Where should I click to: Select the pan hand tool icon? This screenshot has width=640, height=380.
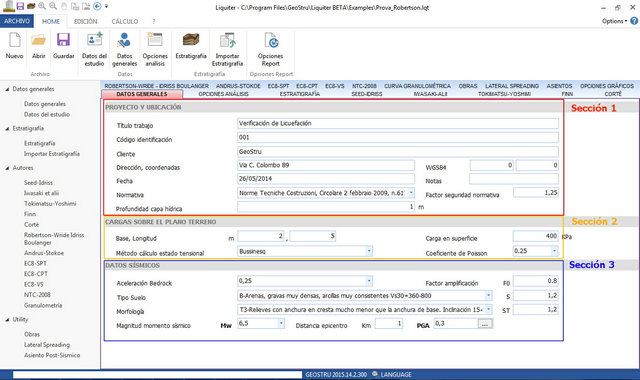click(x=64, y=6)
